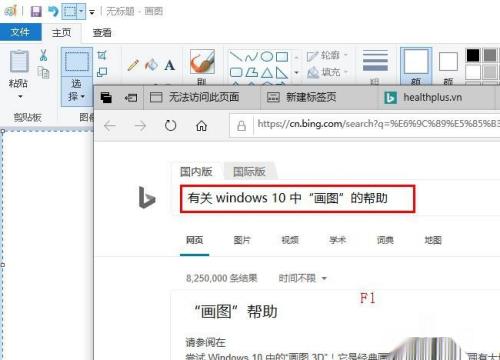Switch to the 查看 ribbon tab
Viewport: 500px width, 360px height.
(x=102, y=33)
